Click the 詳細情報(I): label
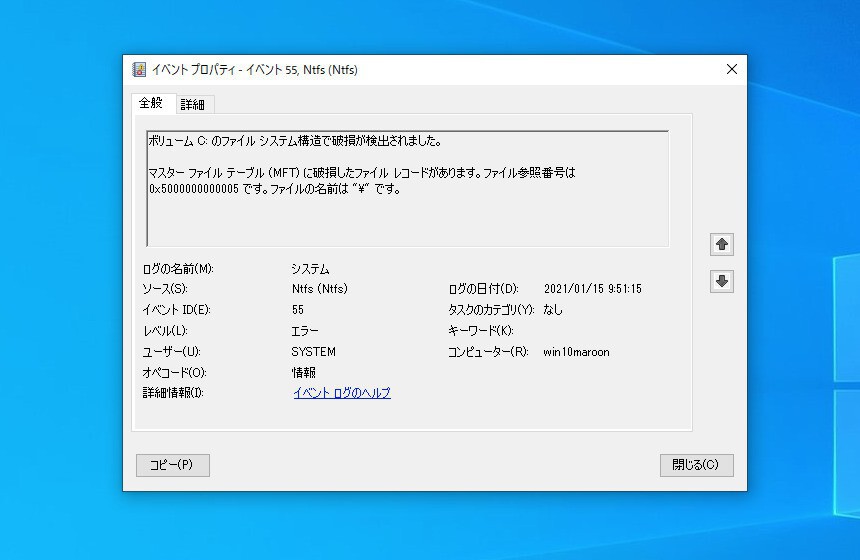The image size is (860, 560). click(173, 393)
